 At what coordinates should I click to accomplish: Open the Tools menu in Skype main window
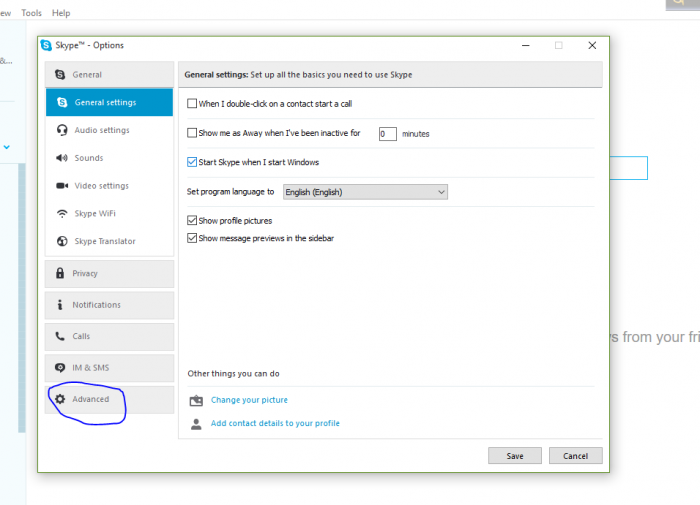(31, 13)
